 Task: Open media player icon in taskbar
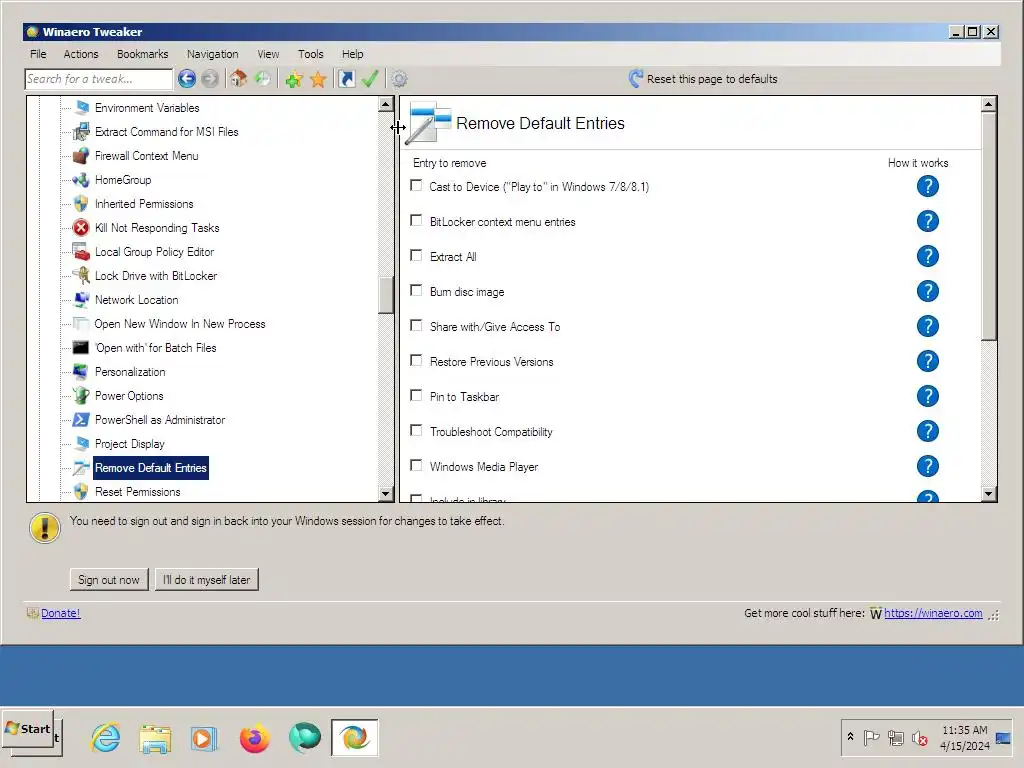[x=204, y=738]
